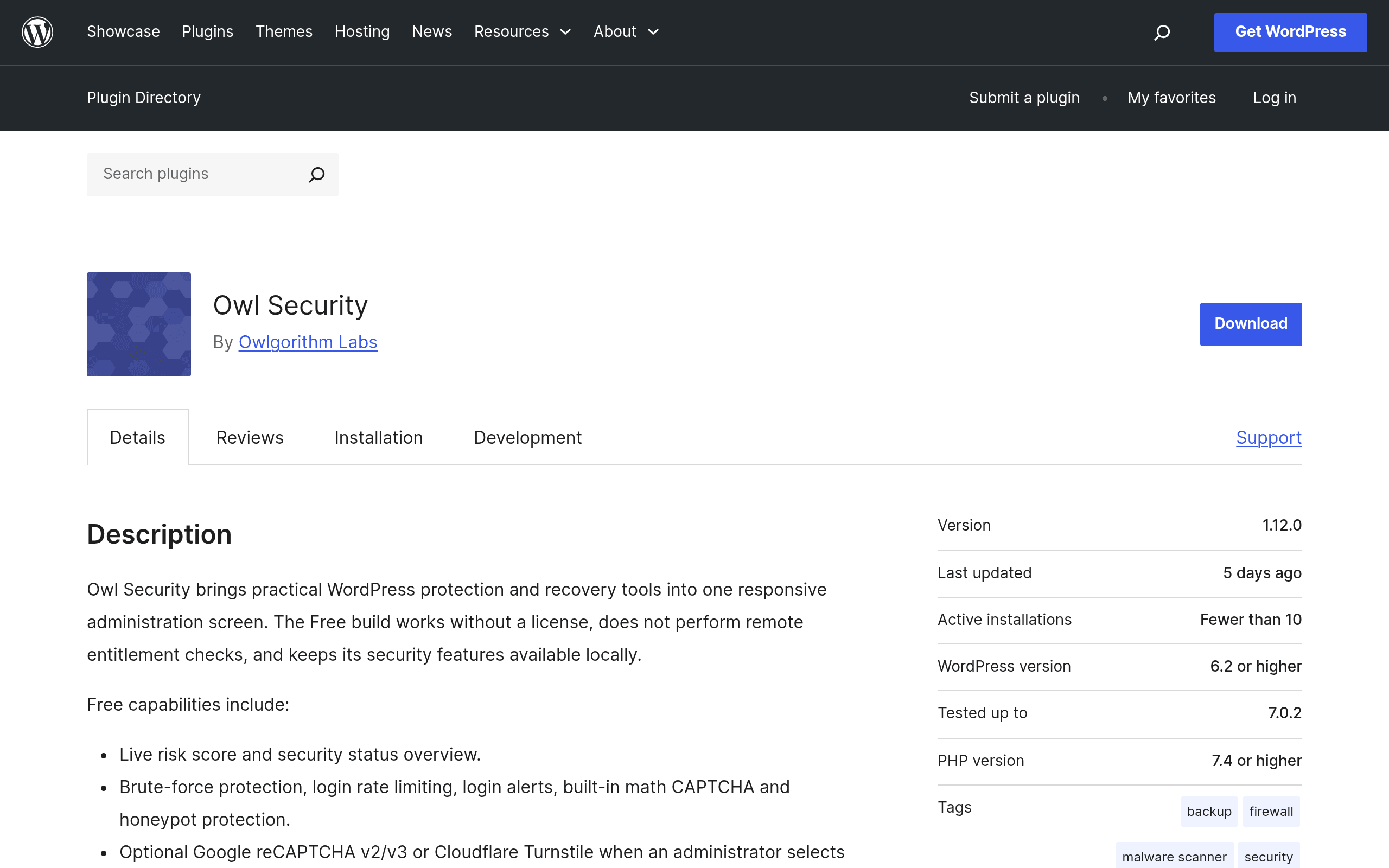
Task: Switch to the Installation tab
Action: 378,437
